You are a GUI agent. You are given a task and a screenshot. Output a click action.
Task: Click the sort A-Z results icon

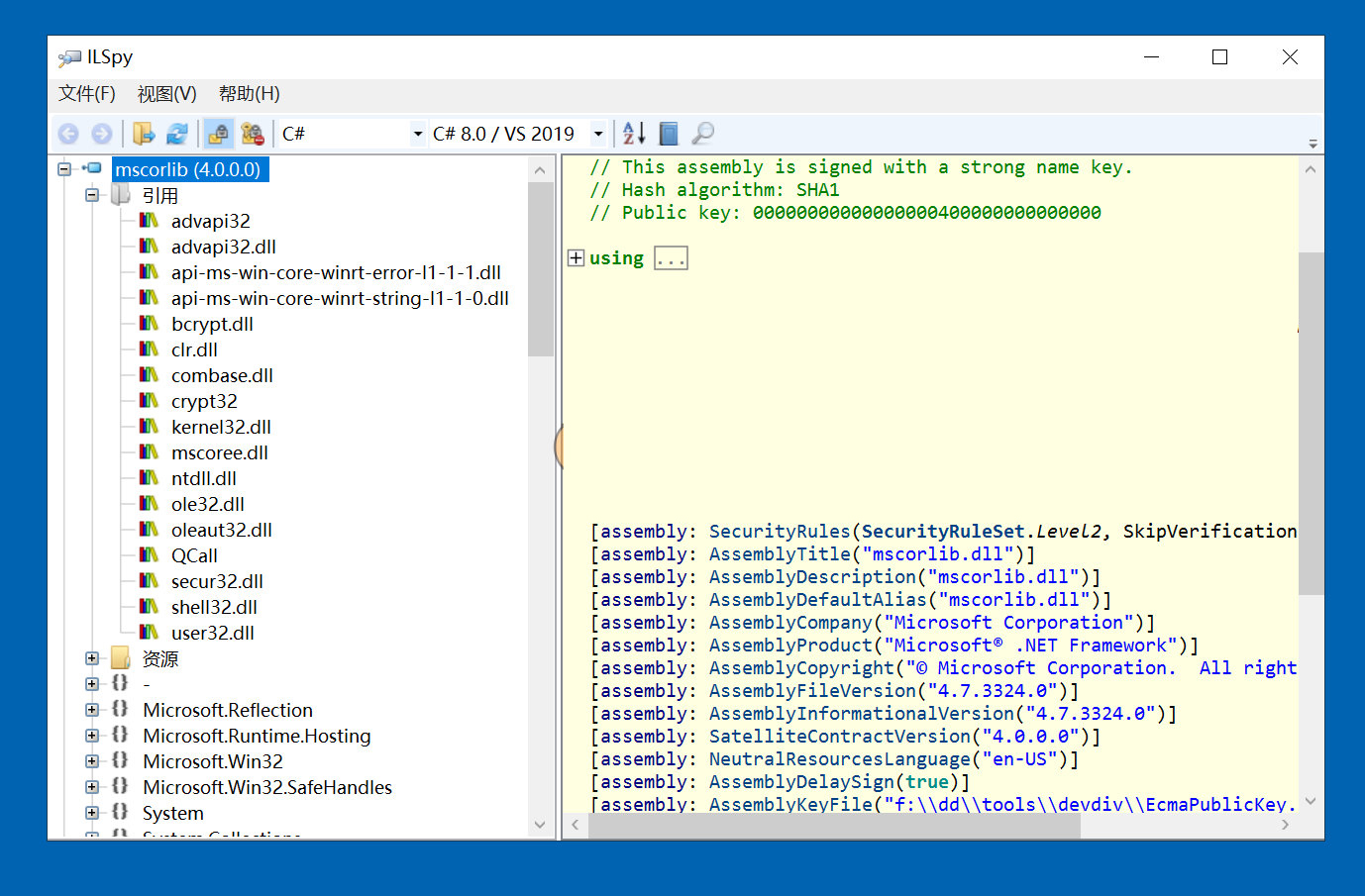634,134
